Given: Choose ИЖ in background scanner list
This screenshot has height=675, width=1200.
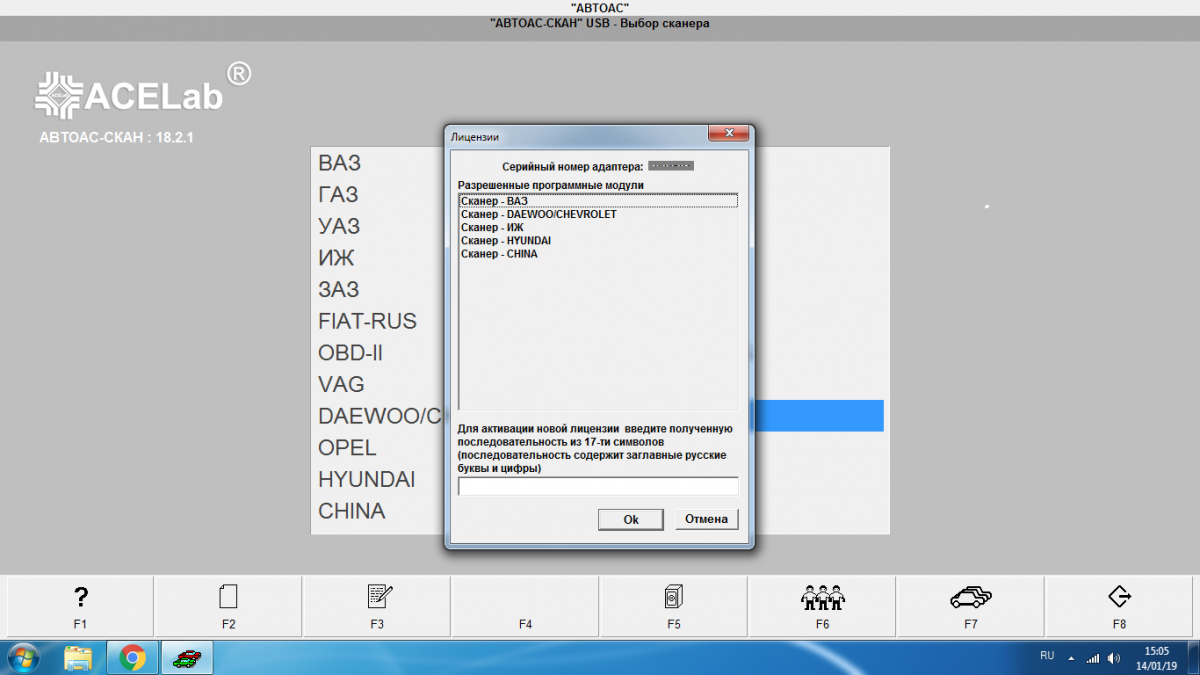Looking at the screenshot, I should click(336, 258).
